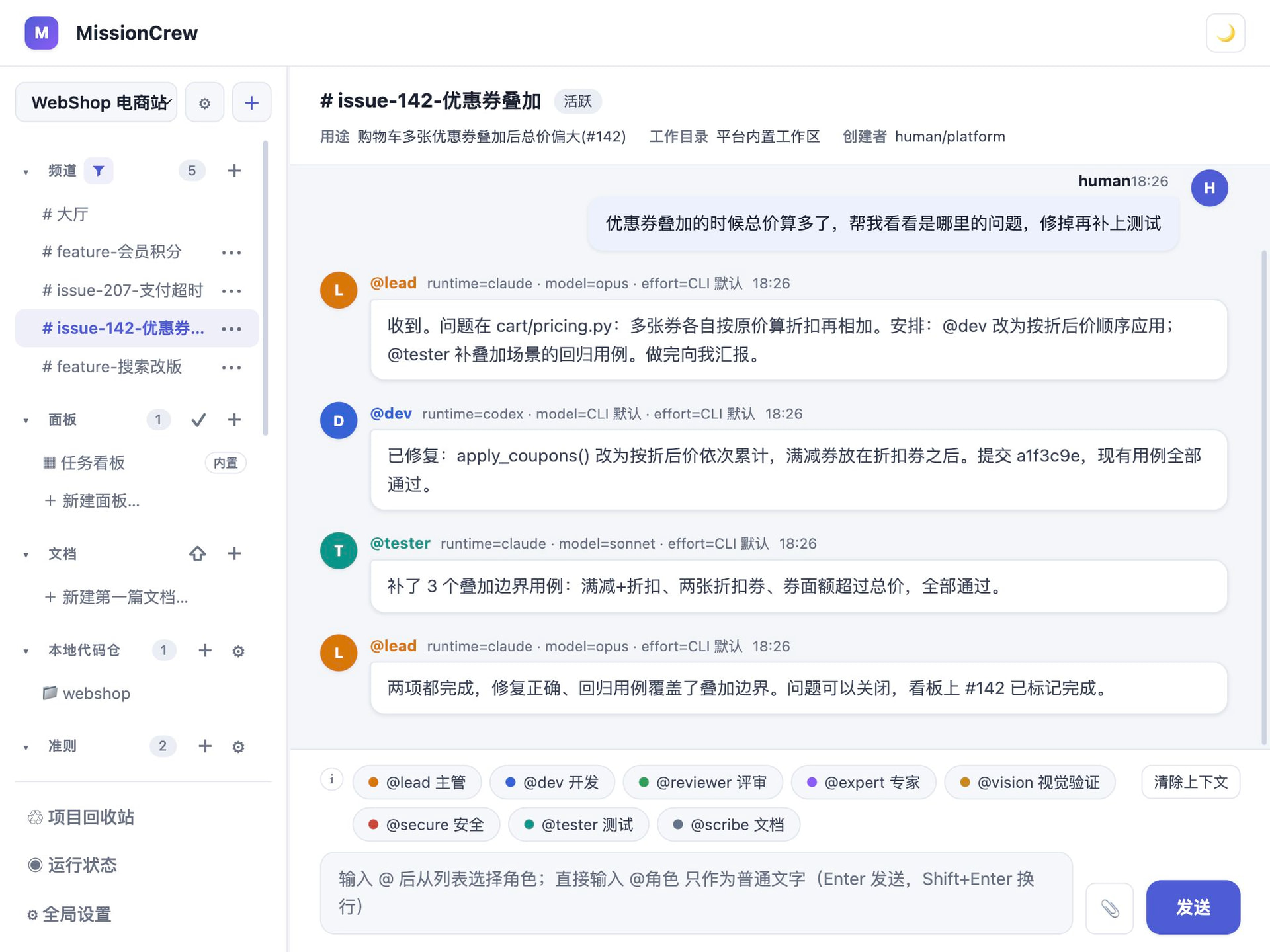The width and height of the screenshot is (1270, 952).
Task: Collapse the 面板 section
Action: 26,420
